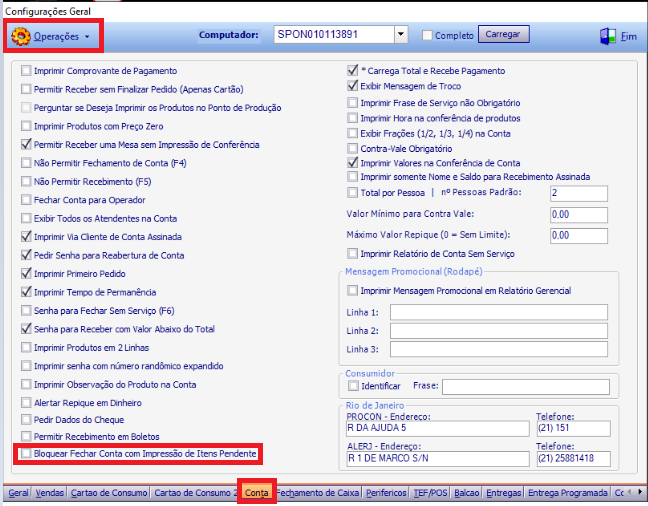Uncheck Imprimir Valores na Conferência de Conta
This screenshot has width=648, height=506.
click(x=353, y=162)
